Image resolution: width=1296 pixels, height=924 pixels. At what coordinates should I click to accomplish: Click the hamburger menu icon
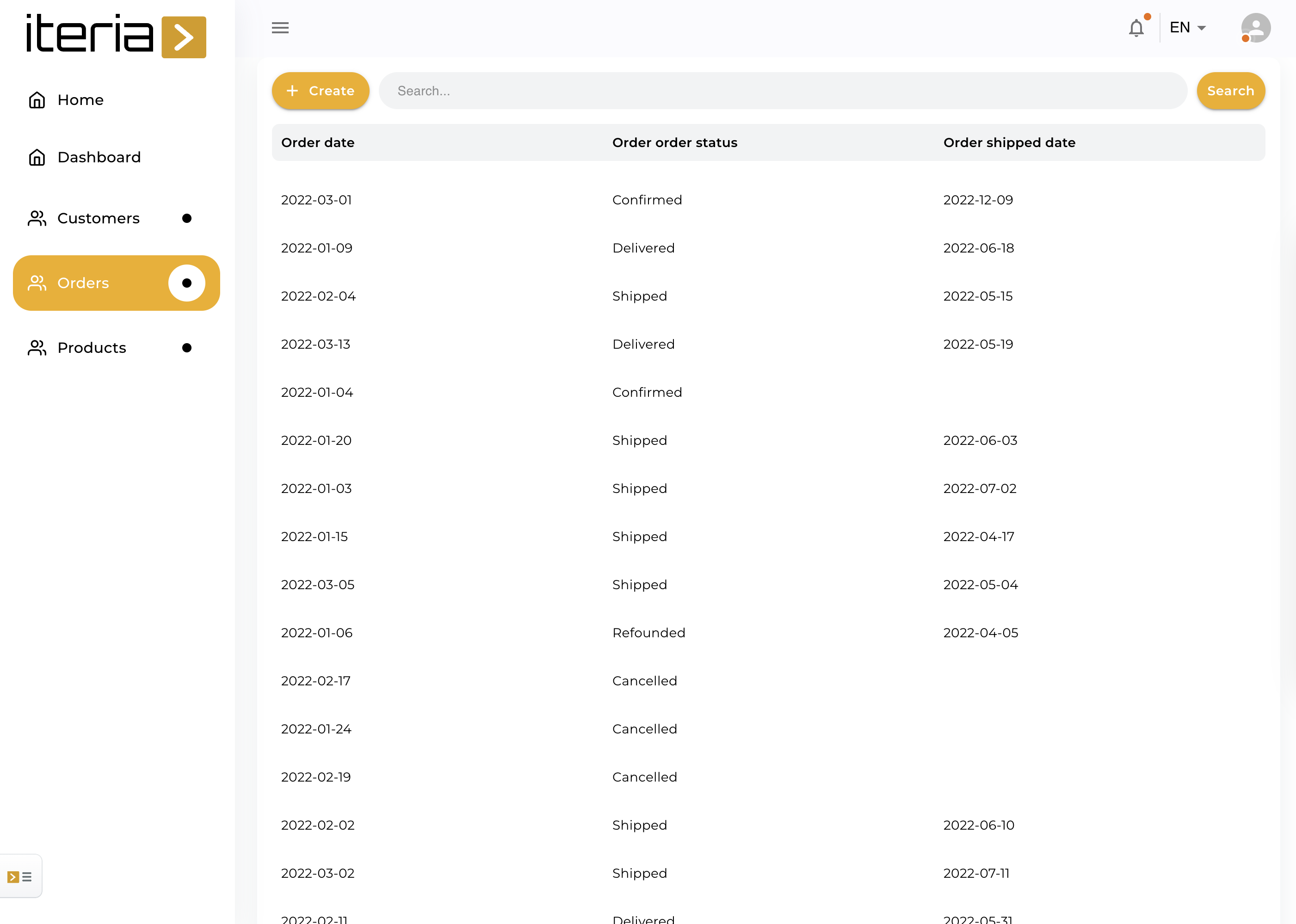280,28
